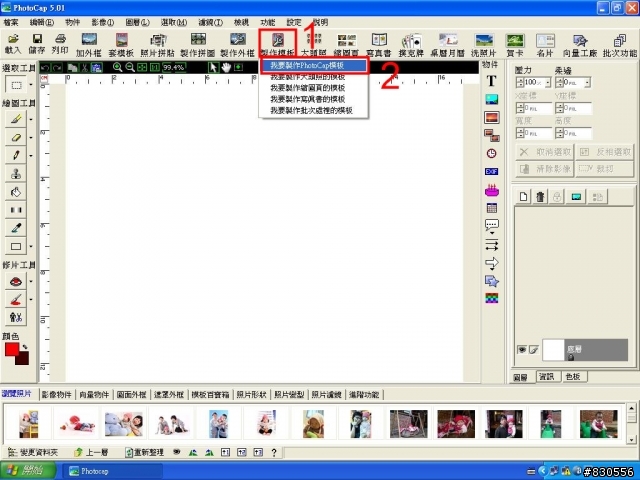
Task: Expand the rectangle shape tool arrow
Action: tap(31, 246)
